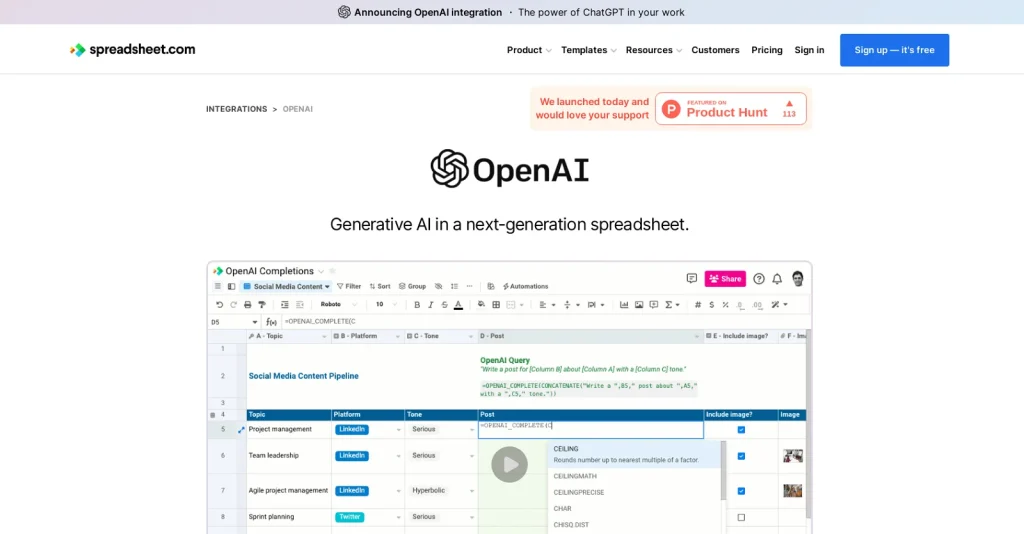Click the INTEGRATIONS breadcrumb link
Image resolution: width=1024 pixels, height=534 pixels.
click(236, 109)
